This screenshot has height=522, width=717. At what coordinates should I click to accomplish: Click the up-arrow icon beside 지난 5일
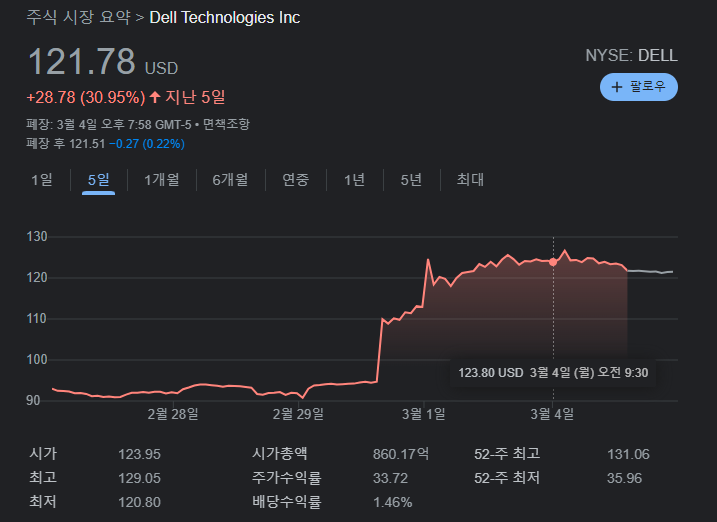click(x=155, y=96)
